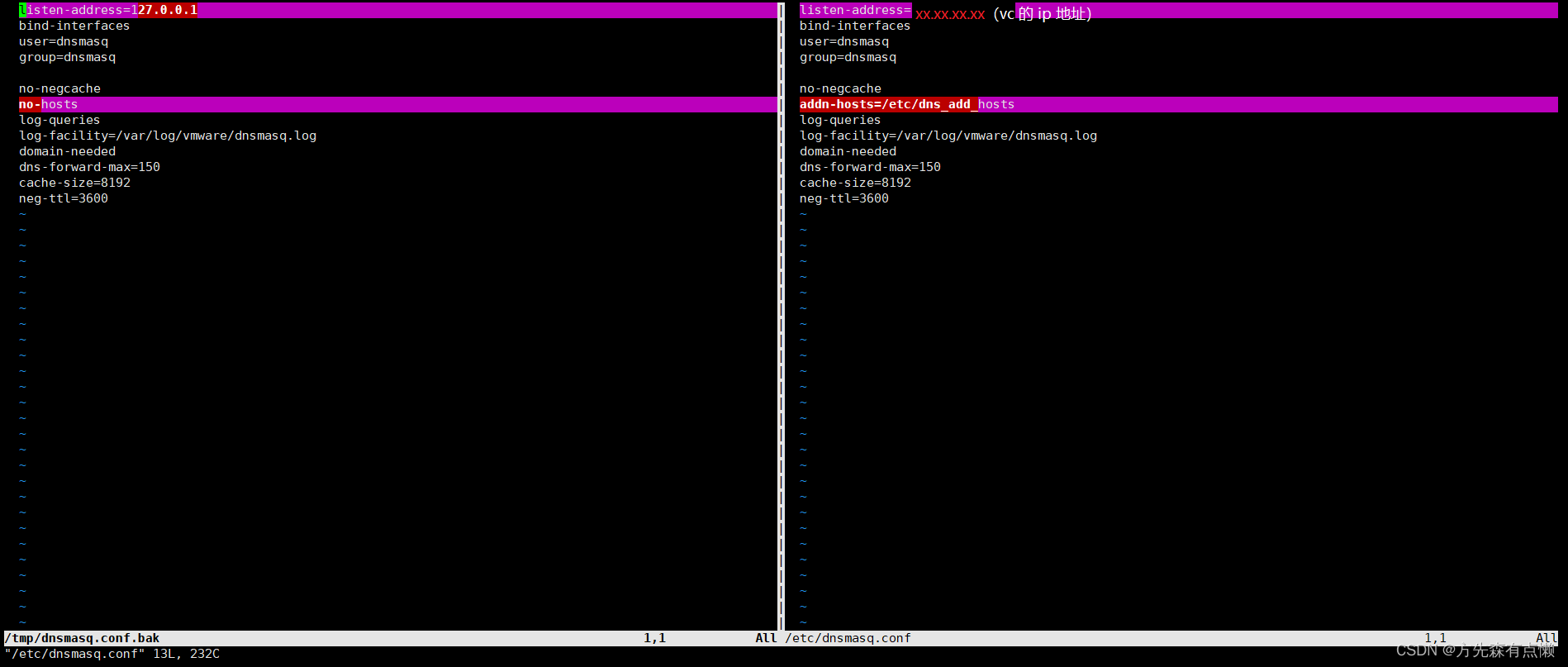Click group=dnsmasq line in left pane
Viewport: 1568px width, 667px height.
pos(68,57)
